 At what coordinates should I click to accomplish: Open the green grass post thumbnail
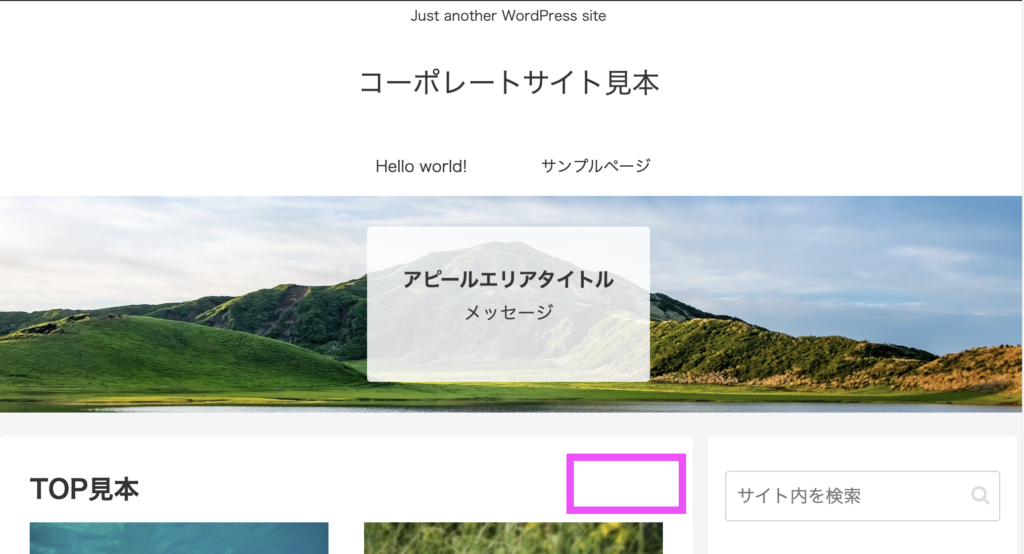[513, 538]
